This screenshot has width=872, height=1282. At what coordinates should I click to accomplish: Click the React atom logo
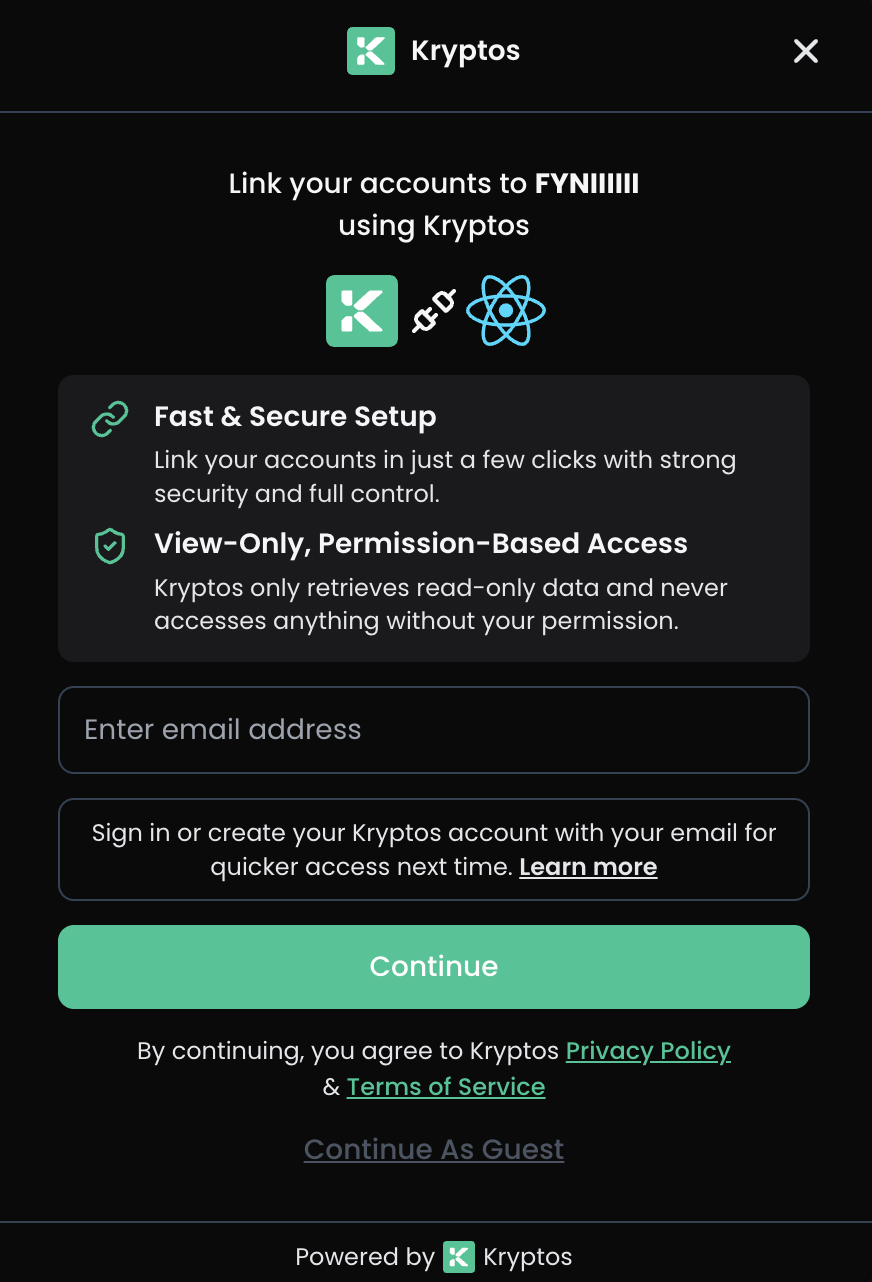[x=506, y=311]
